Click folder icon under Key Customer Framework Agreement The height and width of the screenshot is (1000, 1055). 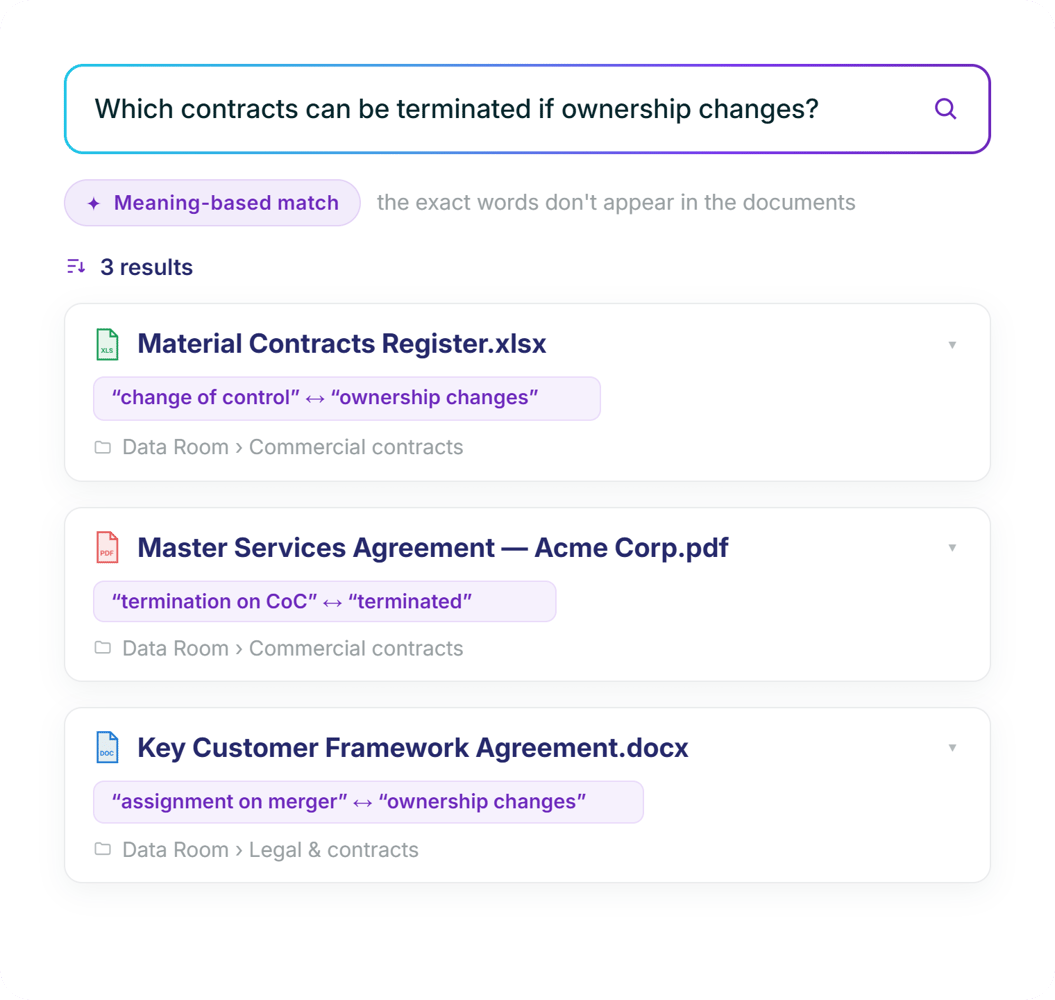click(x=102, y=849)
